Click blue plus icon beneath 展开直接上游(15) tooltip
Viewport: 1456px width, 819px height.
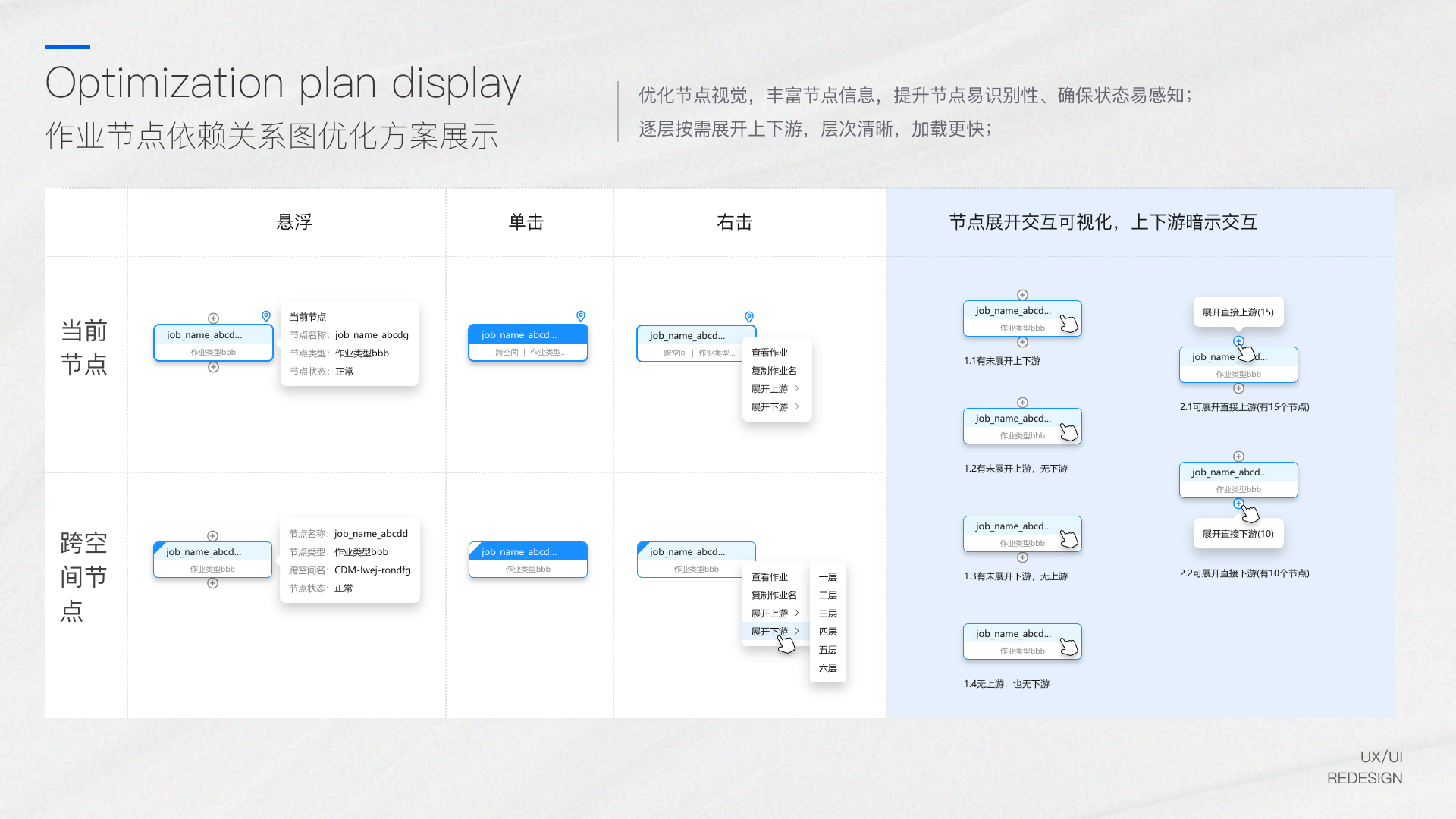coord(1238,341)
